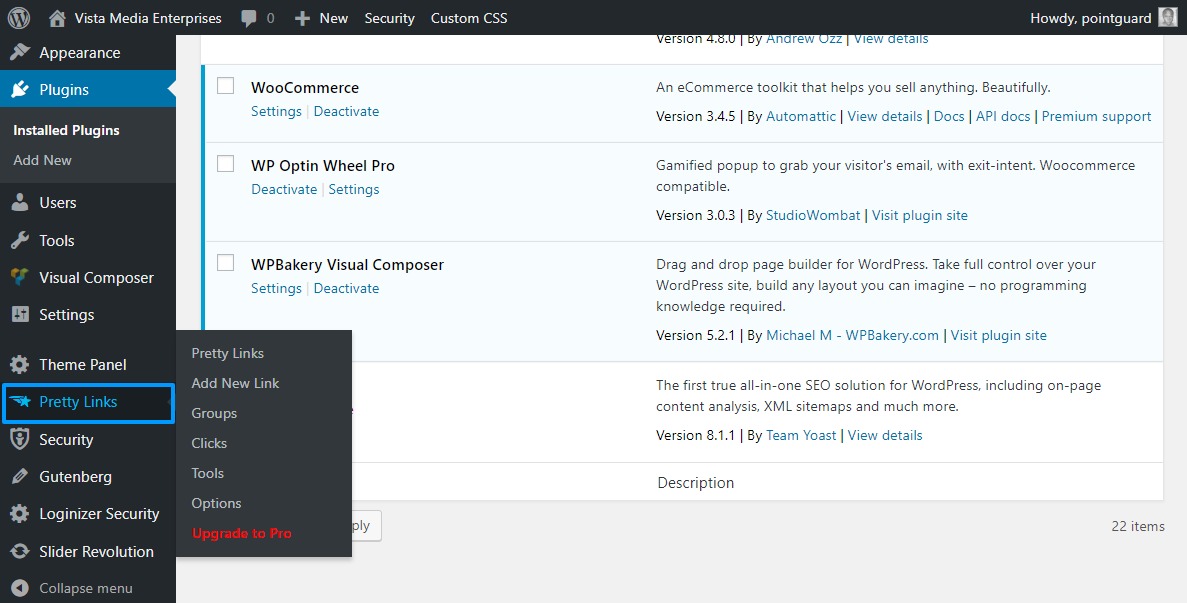Click the Visual Composer cube icon
This screenshot has width=1187, height=603.
(x=20, y=278)
